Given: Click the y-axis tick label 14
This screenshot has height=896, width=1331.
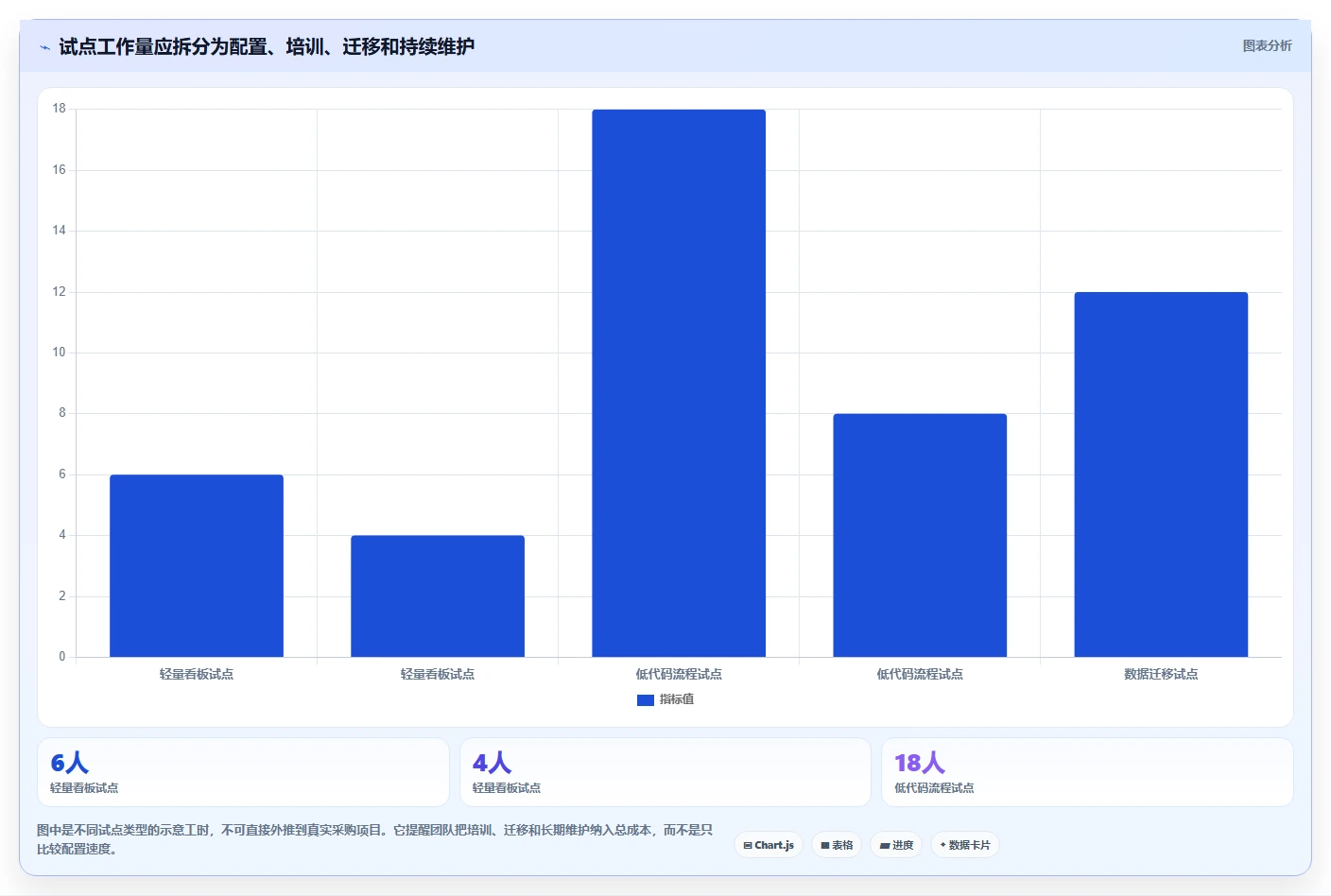Looking at the screenshot, I should click(60, 231).
